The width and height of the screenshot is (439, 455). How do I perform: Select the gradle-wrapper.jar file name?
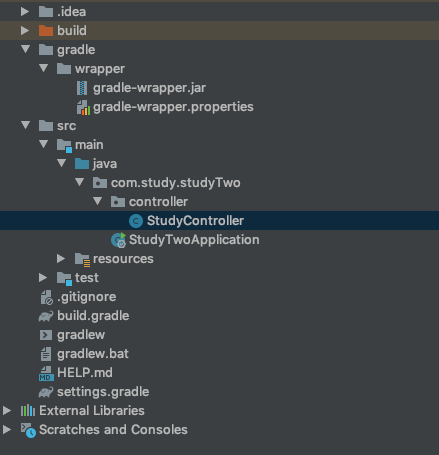point(149,88)
